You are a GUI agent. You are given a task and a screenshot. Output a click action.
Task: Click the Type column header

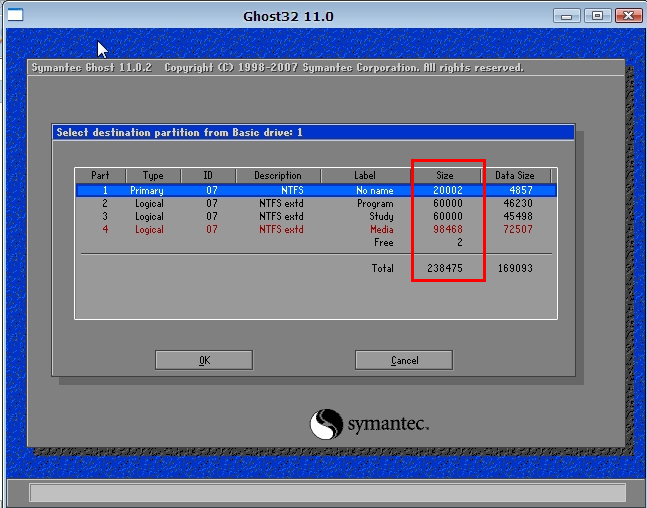[x=152, y=176]
